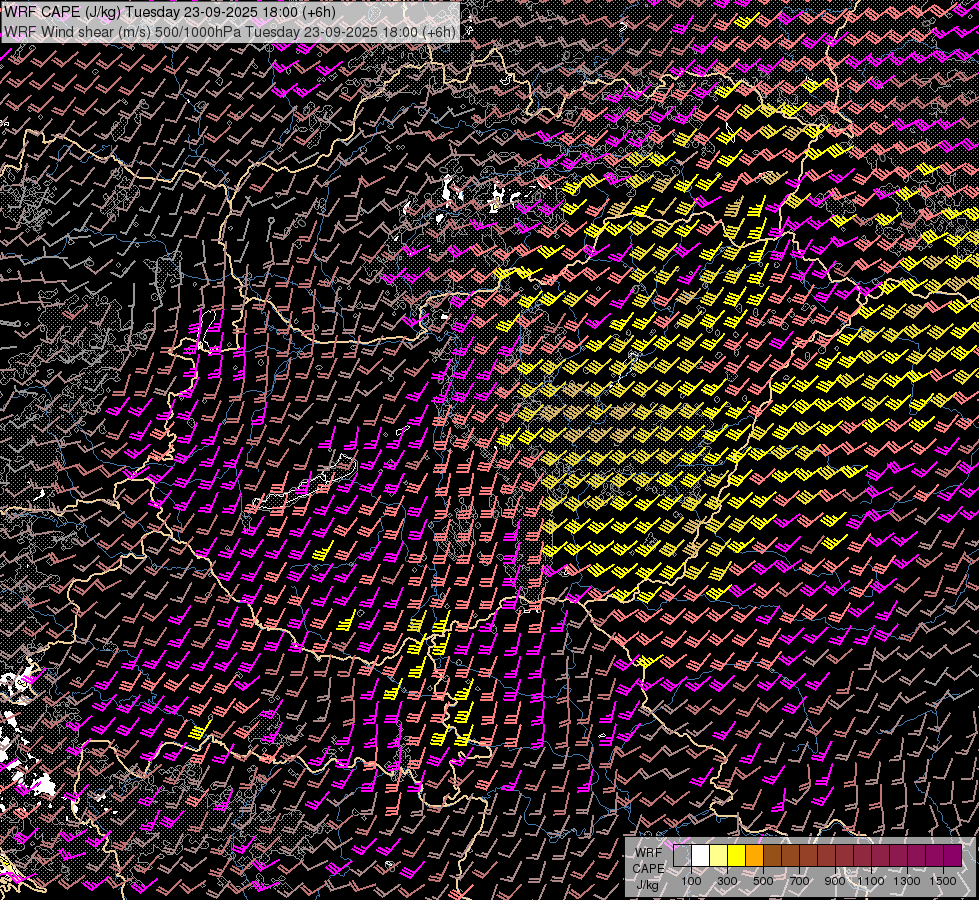
Task: Click the gray legend swatch below 100
Action: point(682,856)
